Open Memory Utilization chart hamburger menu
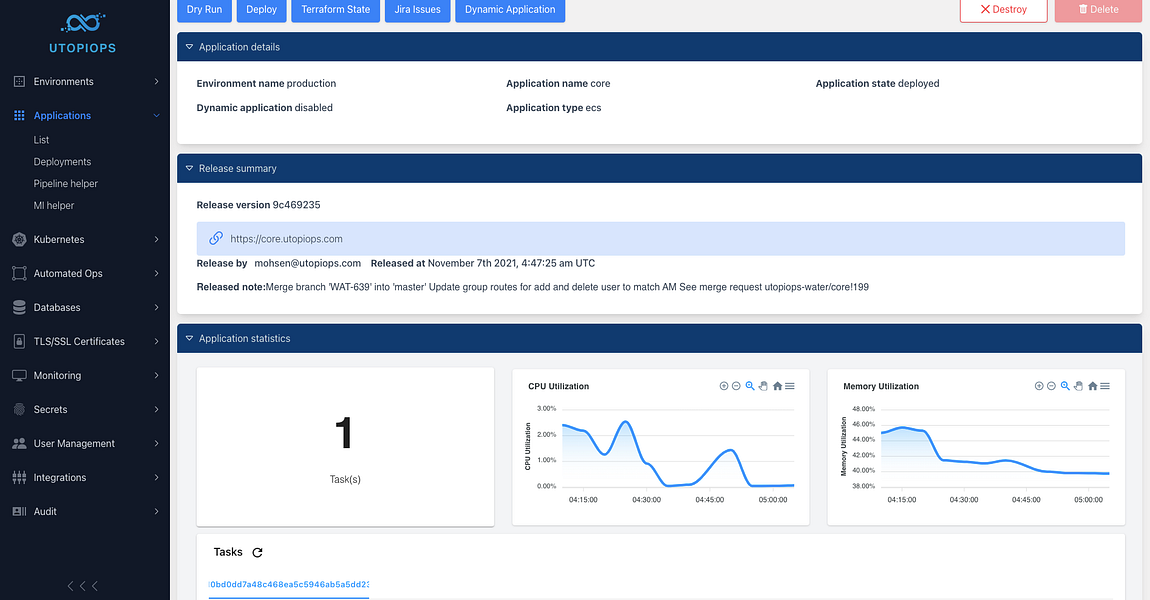Viewport: 1150px width, 600px height. coord(1105,386)
